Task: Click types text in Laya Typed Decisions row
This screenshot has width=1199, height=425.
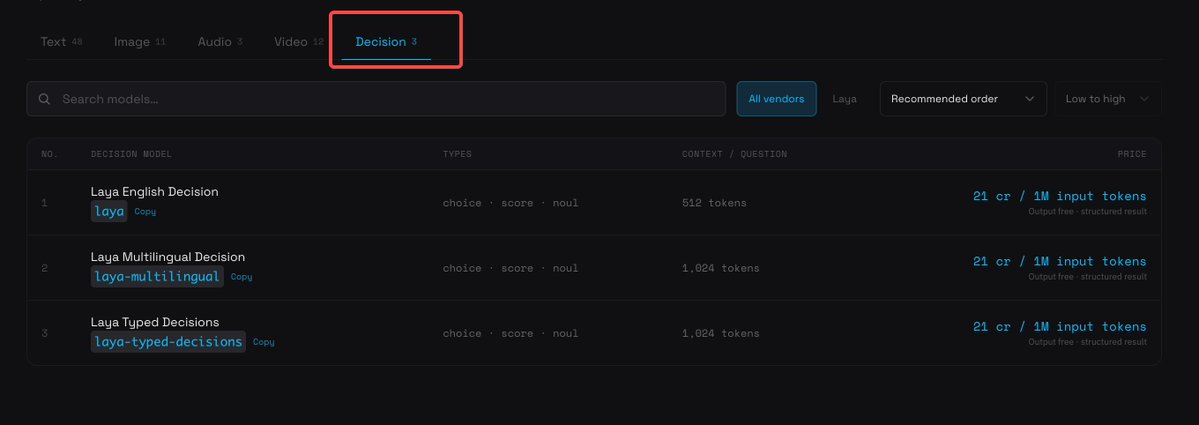Action: coord(511,333)
